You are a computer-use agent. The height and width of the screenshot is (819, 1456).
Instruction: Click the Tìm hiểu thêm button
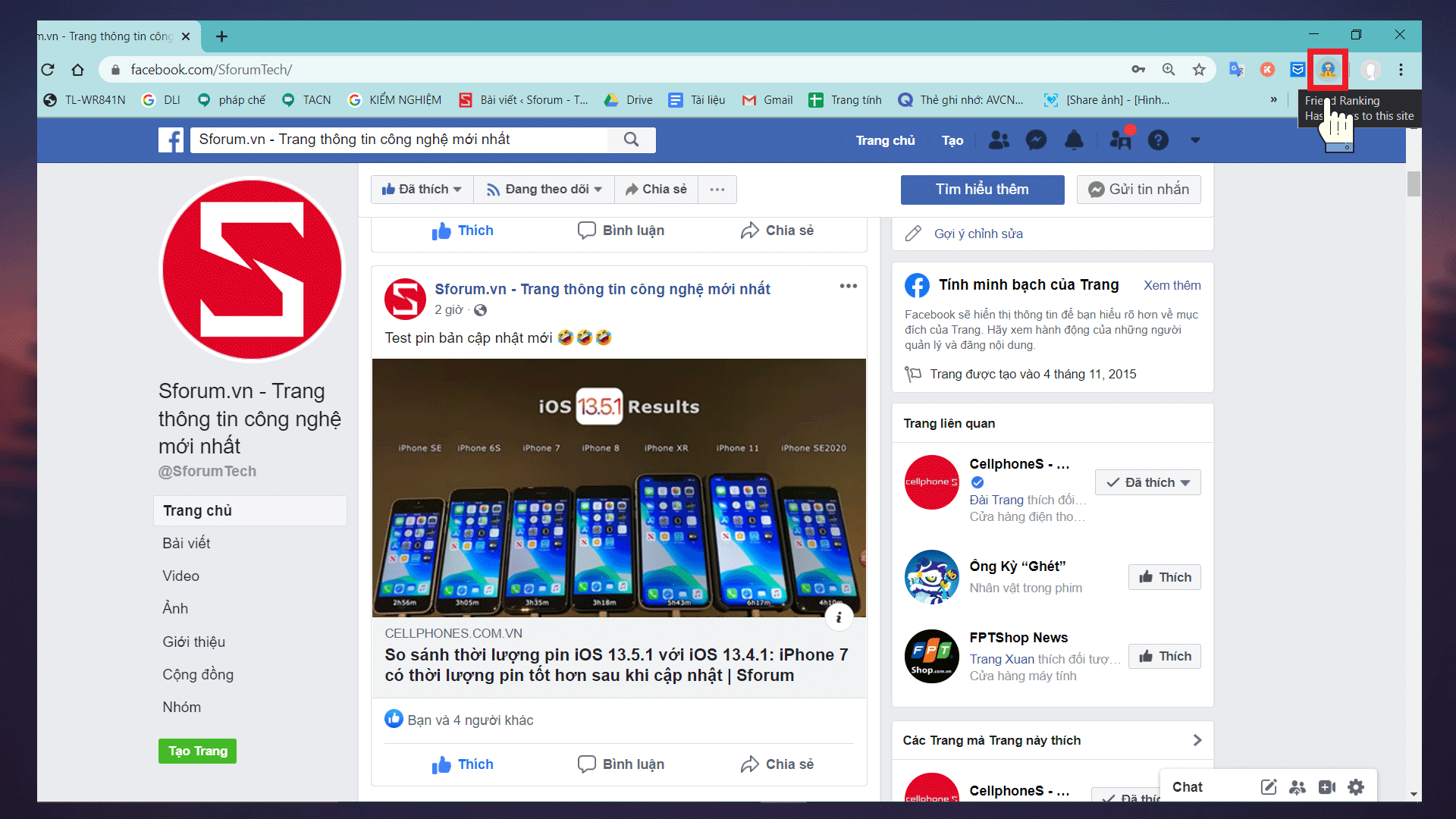point(982,190)
